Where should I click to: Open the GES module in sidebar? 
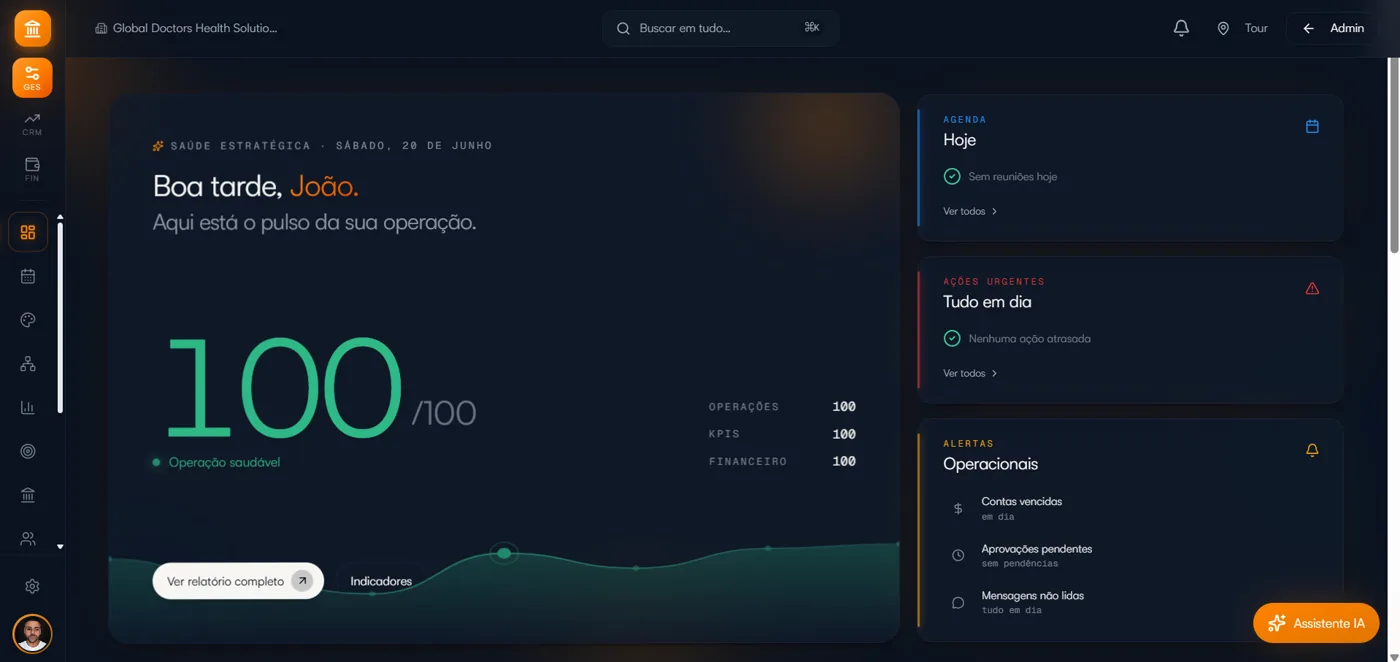32,77
